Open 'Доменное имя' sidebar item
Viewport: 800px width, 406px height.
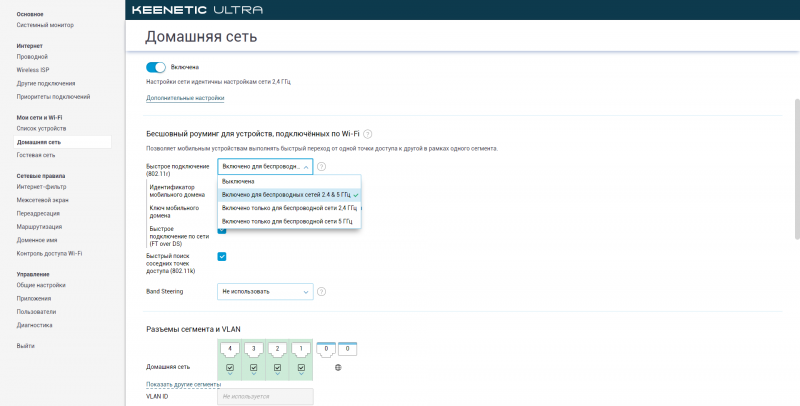(x=37, y=240)
